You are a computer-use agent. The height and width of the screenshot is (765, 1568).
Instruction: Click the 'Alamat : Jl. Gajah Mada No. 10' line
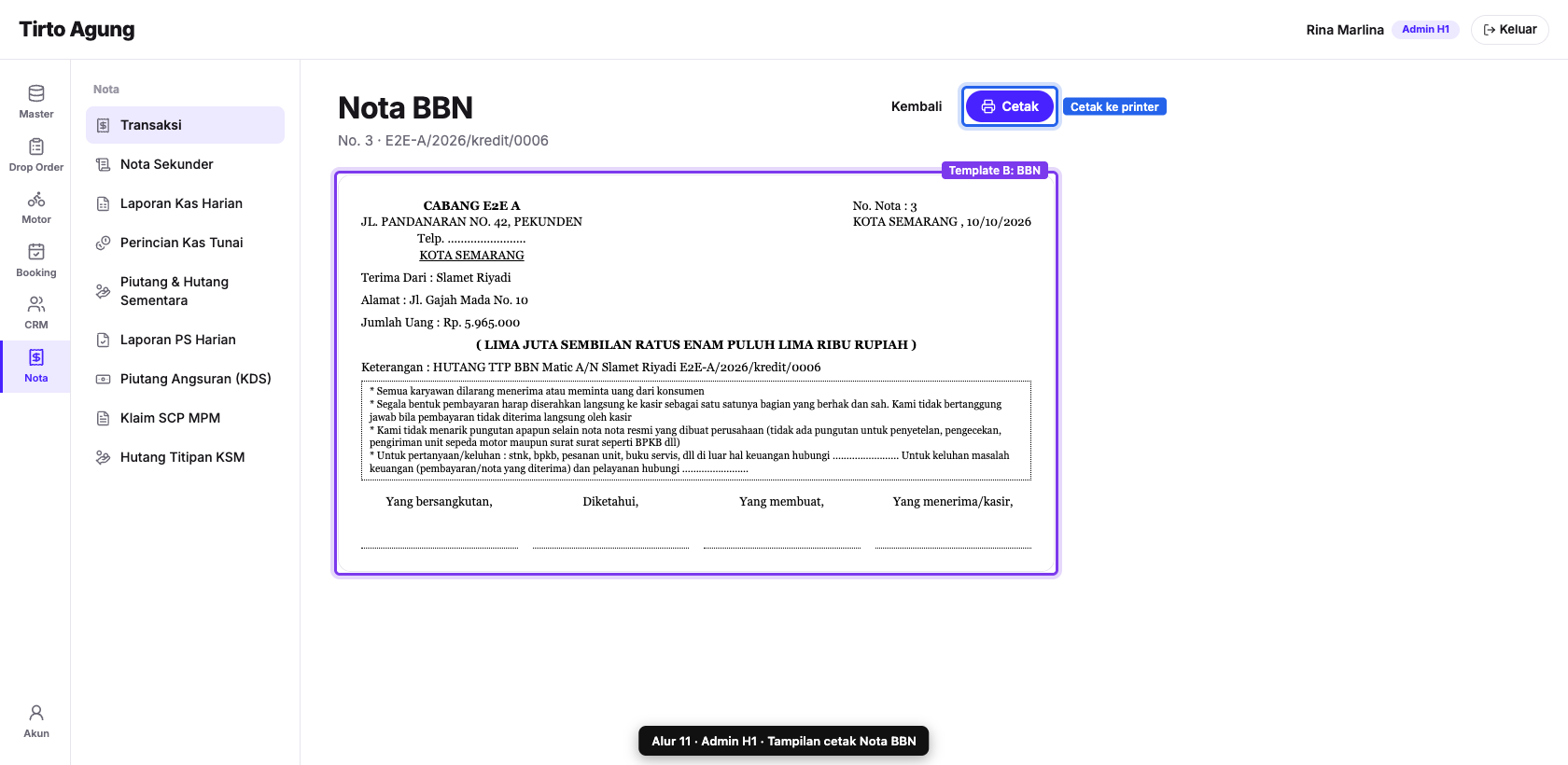[x=444, y=300]
